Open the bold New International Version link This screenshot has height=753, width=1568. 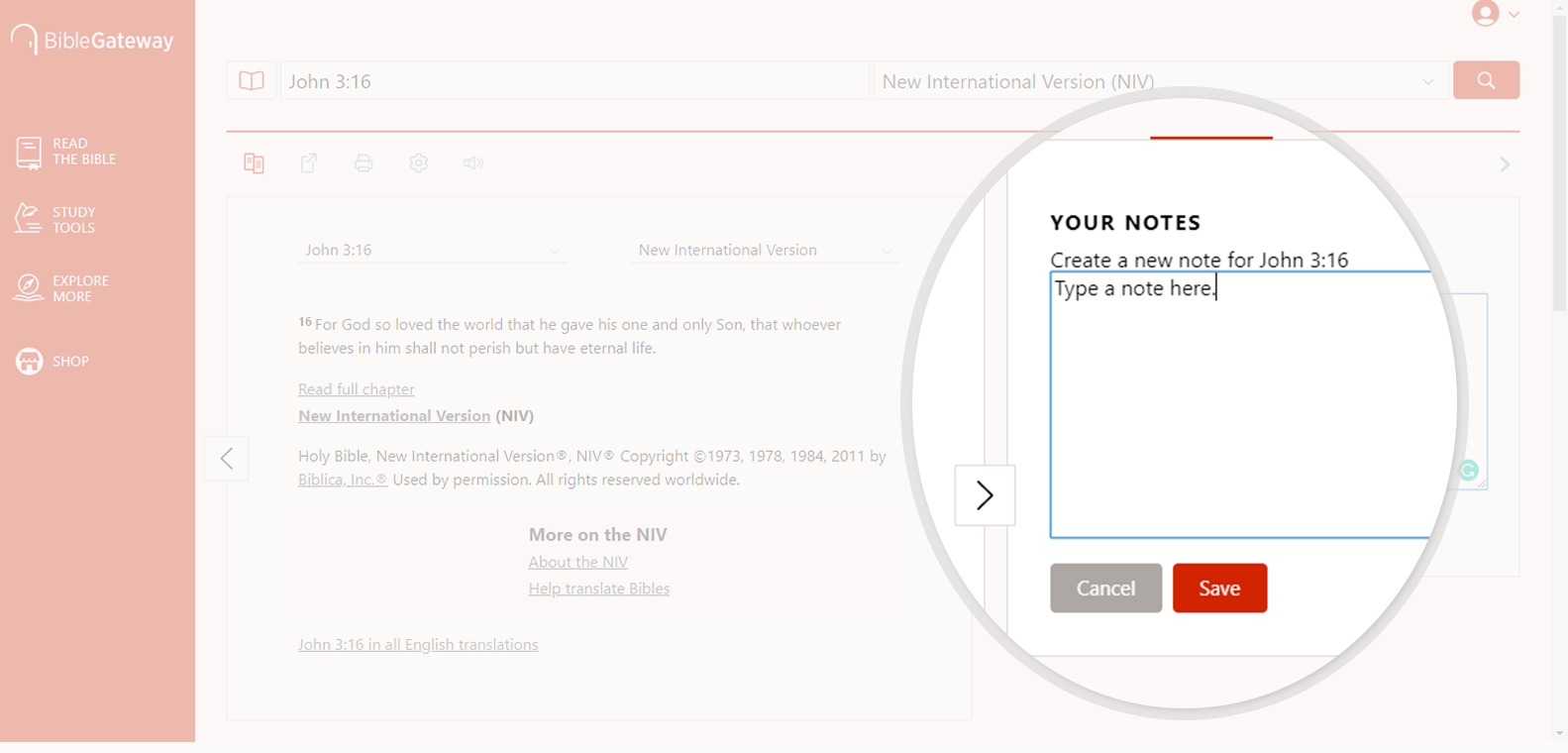(x=394, y=416)
